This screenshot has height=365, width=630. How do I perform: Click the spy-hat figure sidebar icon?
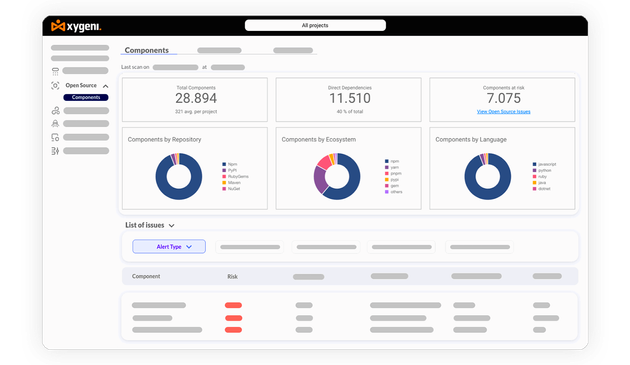tap(55, 123)
